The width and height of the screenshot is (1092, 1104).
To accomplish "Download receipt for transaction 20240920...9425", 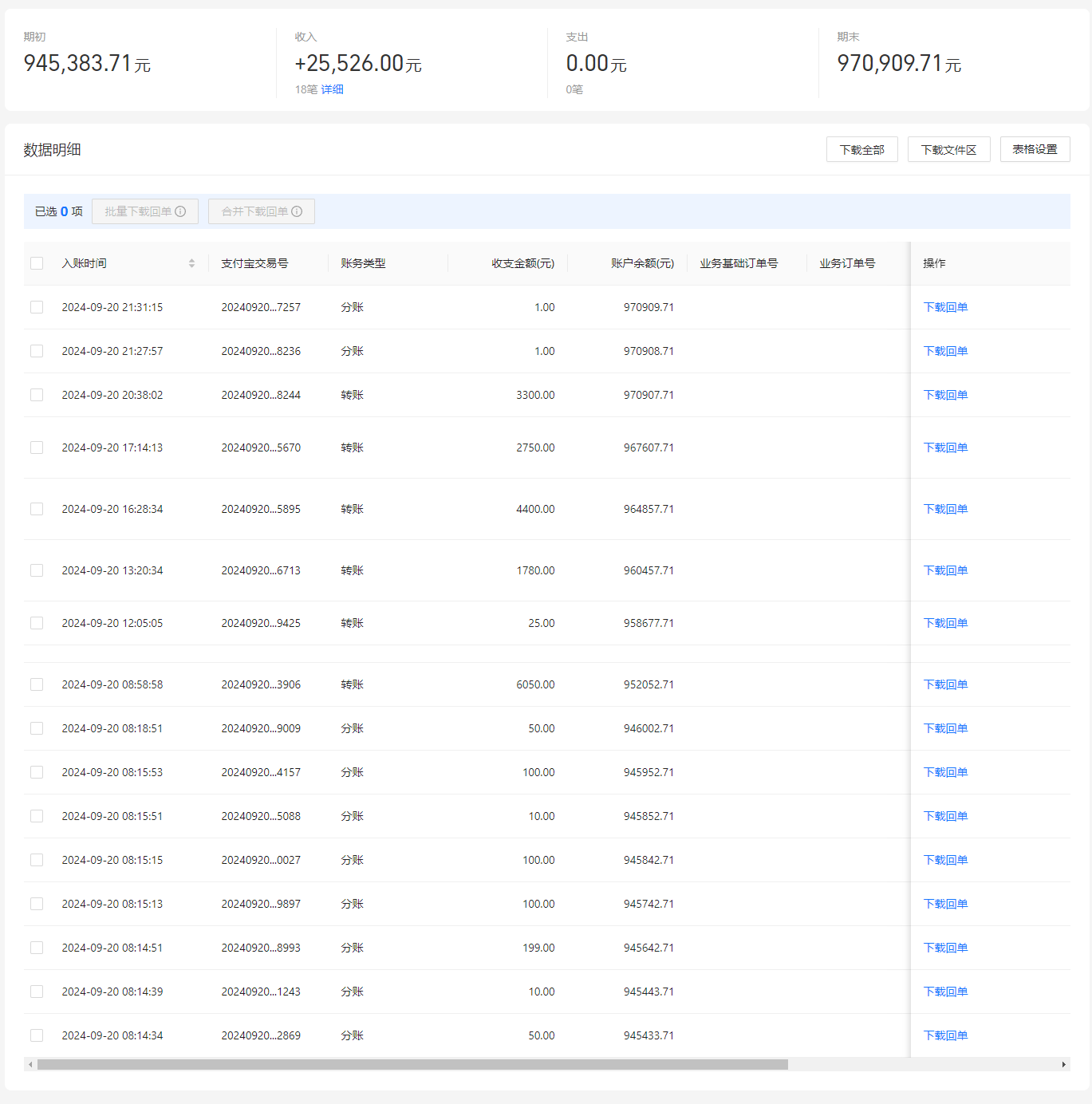I will 945,623.
